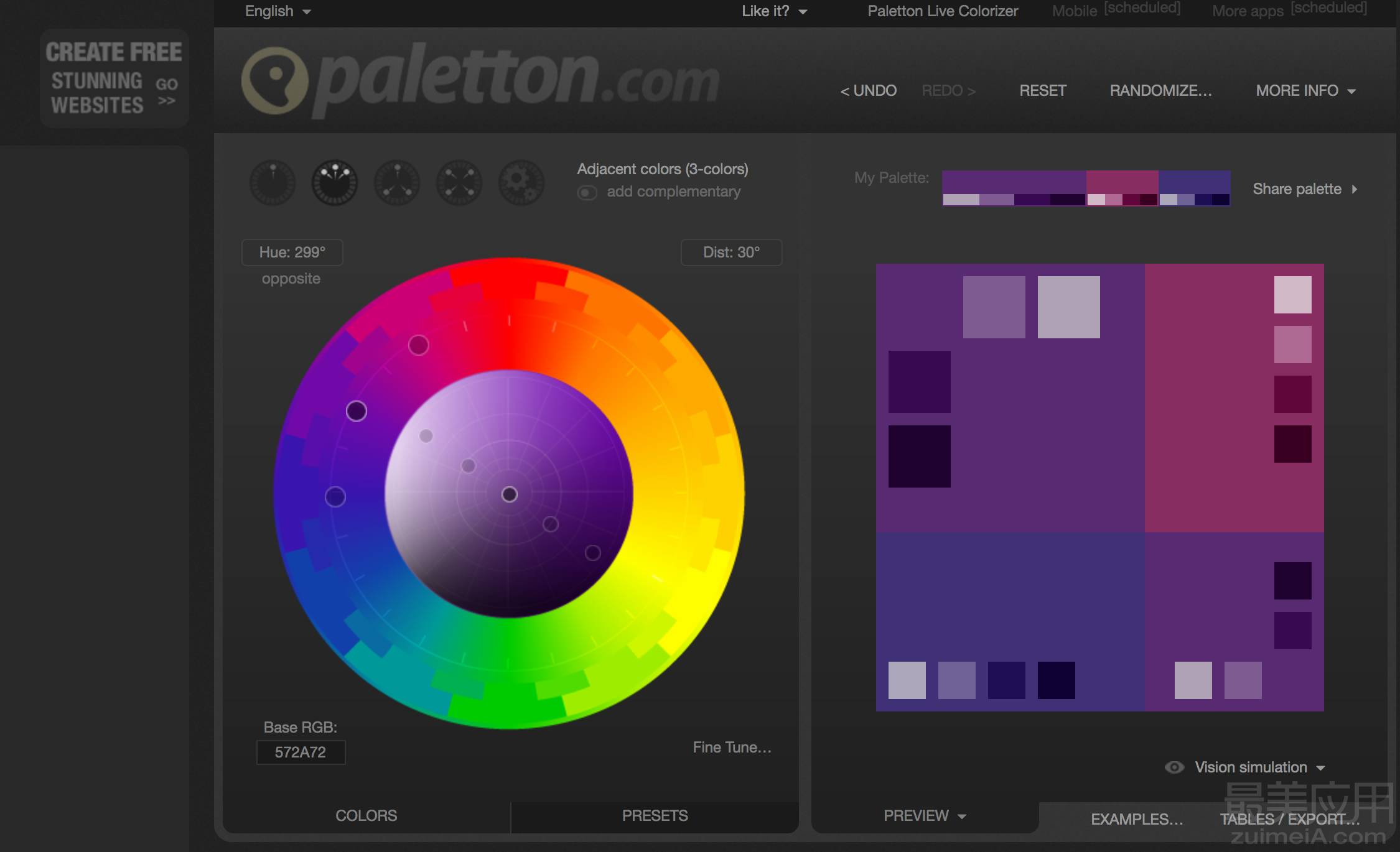Open the Like it? dropdown

[775, 11]
